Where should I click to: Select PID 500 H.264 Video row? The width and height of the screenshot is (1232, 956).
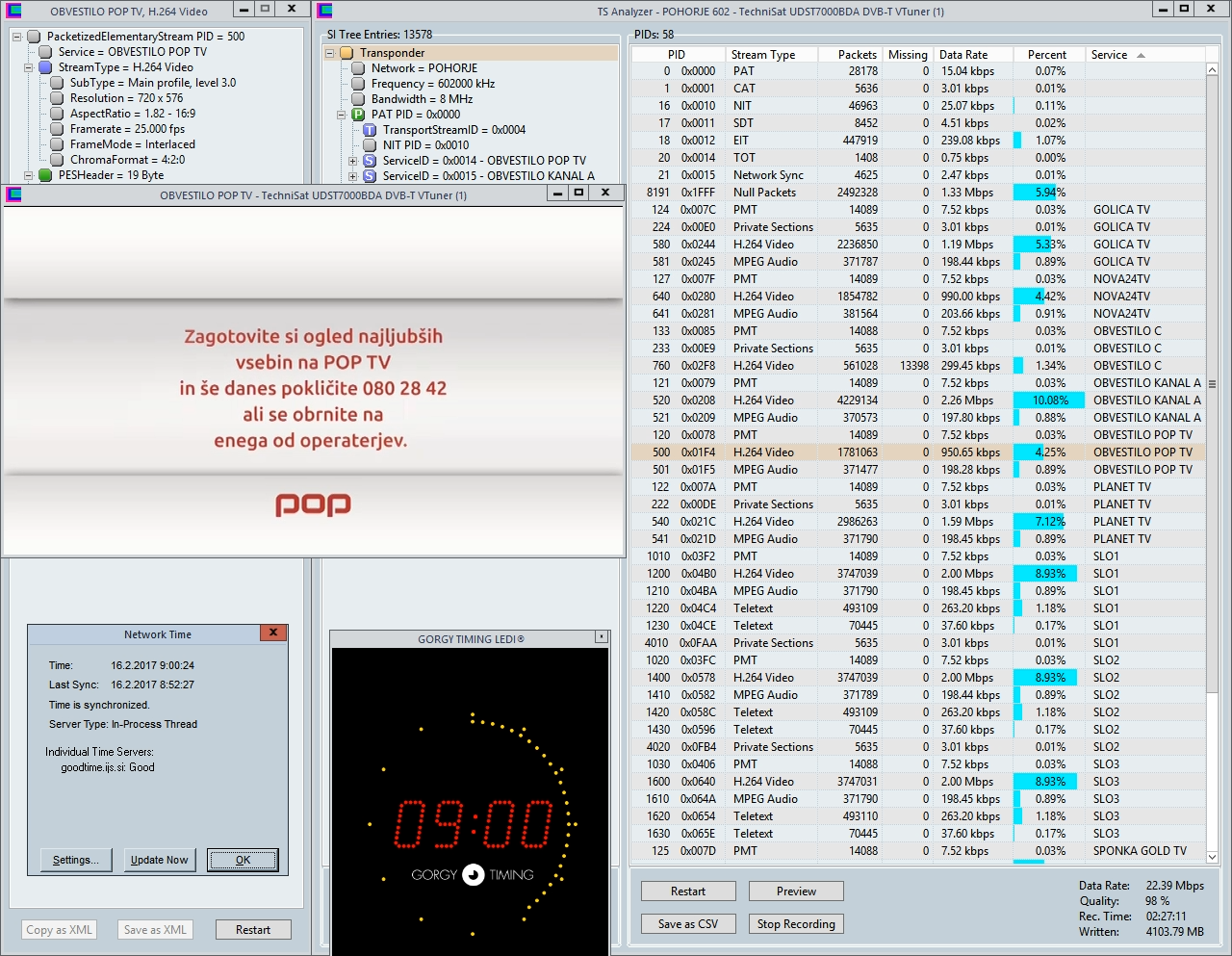tap(918, 452)
